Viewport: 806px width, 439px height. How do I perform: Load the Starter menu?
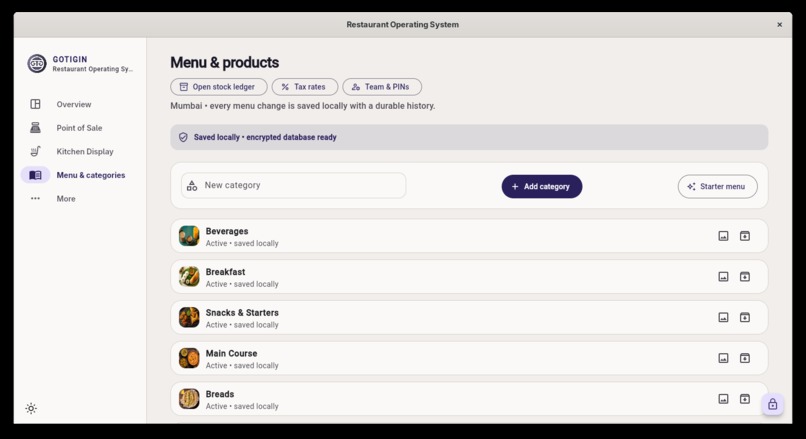(x=718, y=187)
